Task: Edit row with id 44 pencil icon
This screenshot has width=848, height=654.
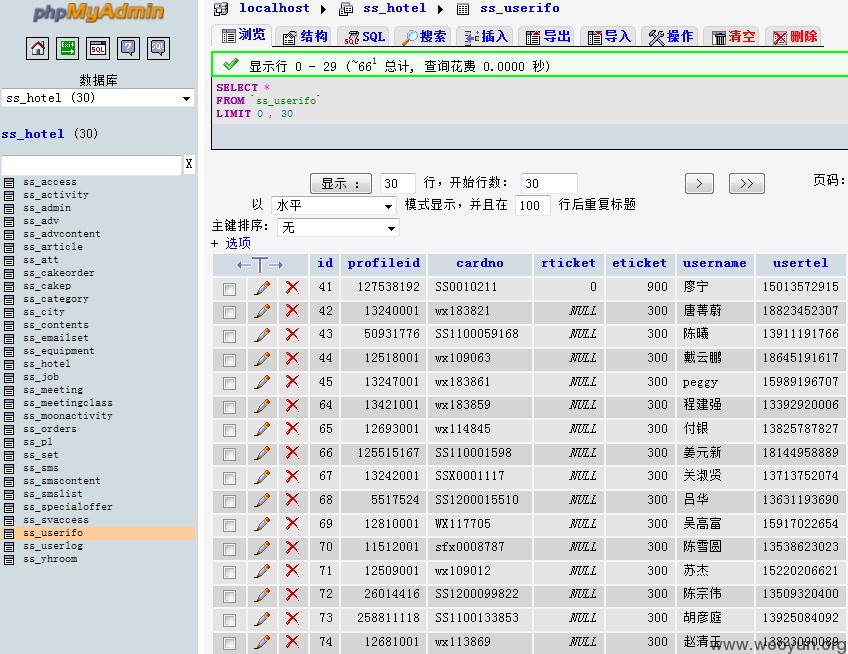Action: pyautogui.click(x=262, y=359)
